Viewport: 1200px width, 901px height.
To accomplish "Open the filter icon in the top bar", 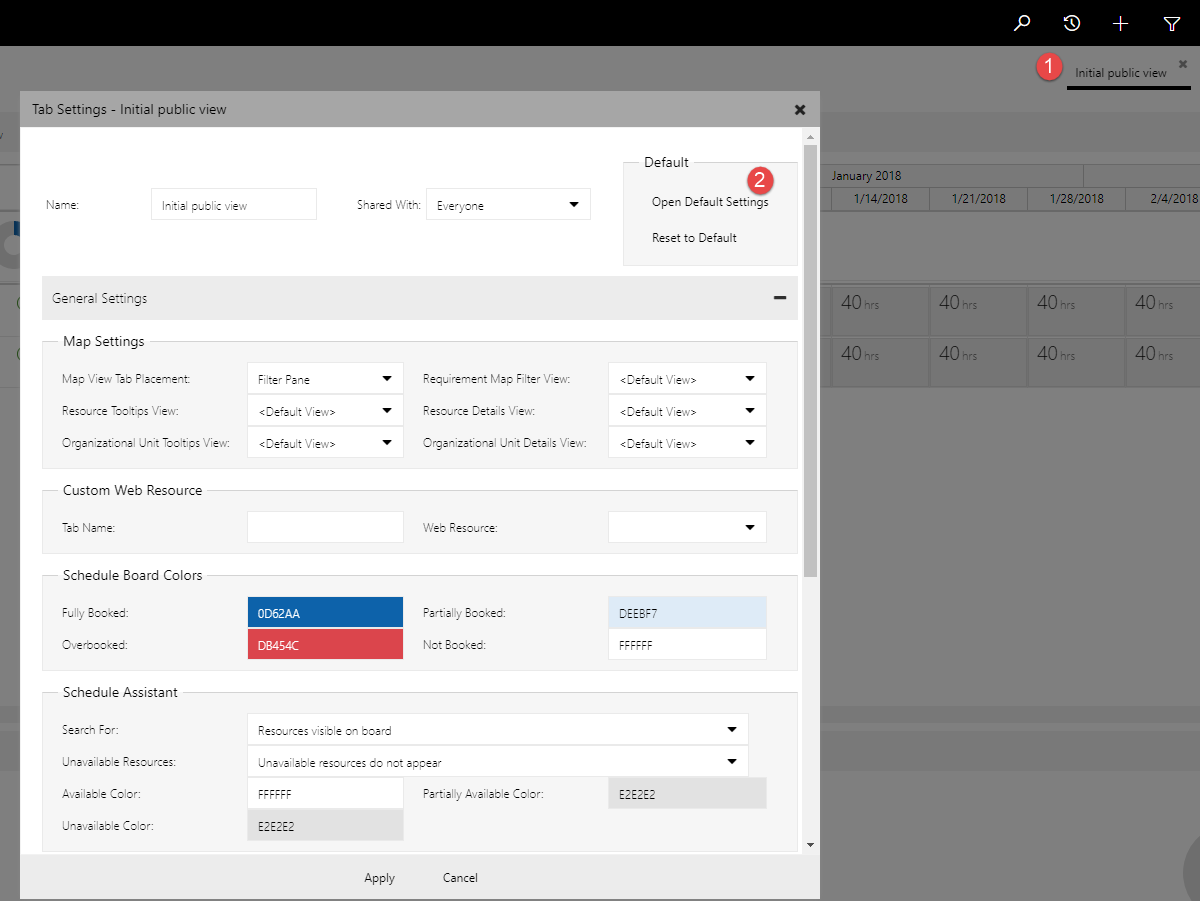I will click(x=1171, y=23).
